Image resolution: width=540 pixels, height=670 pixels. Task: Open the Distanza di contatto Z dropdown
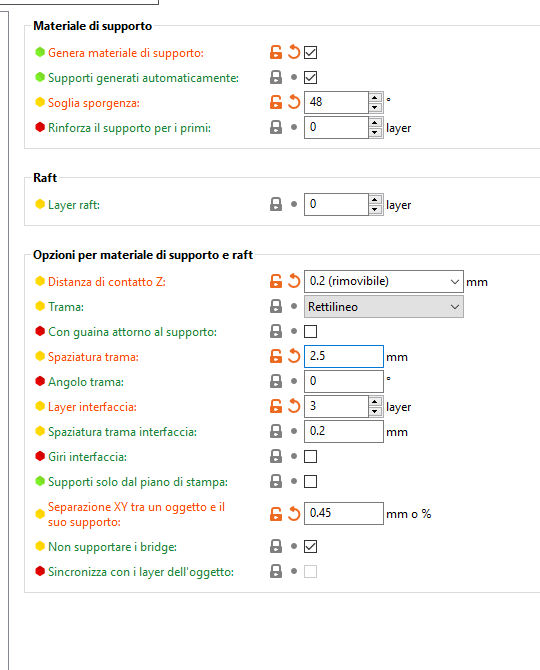click(x=384, y=281)
